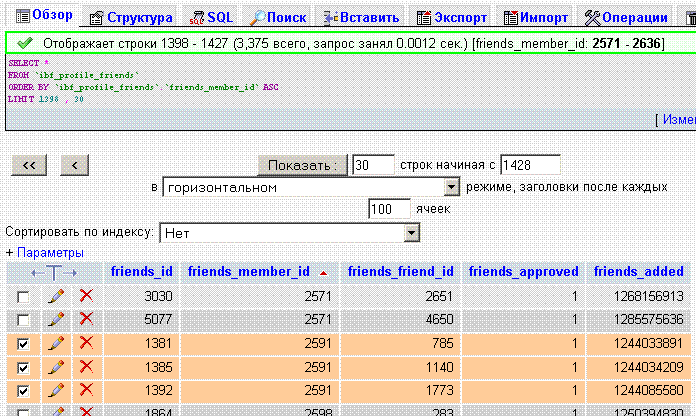Sort by friends_approved column header

coord(524,271)
